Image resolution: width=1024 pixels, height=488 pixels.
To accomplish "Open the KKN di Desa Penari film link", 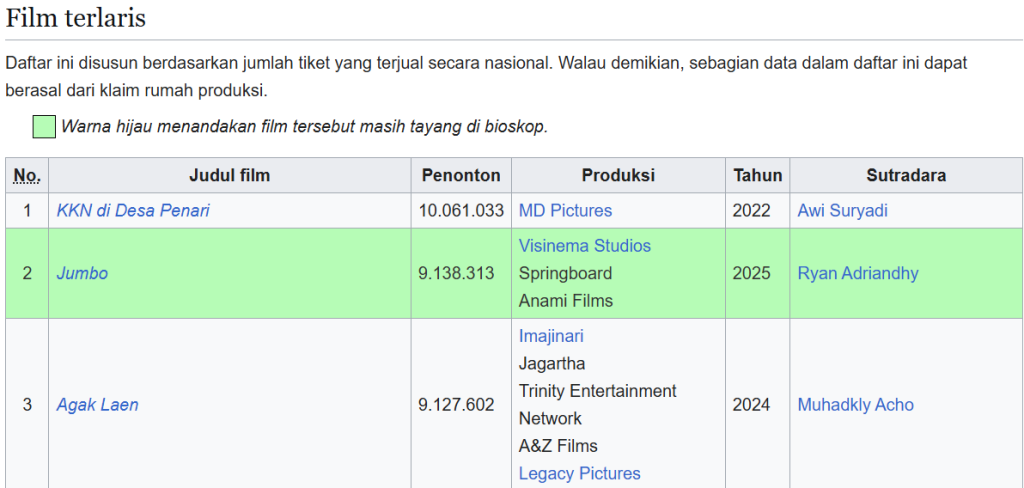I will coord(133,210).
